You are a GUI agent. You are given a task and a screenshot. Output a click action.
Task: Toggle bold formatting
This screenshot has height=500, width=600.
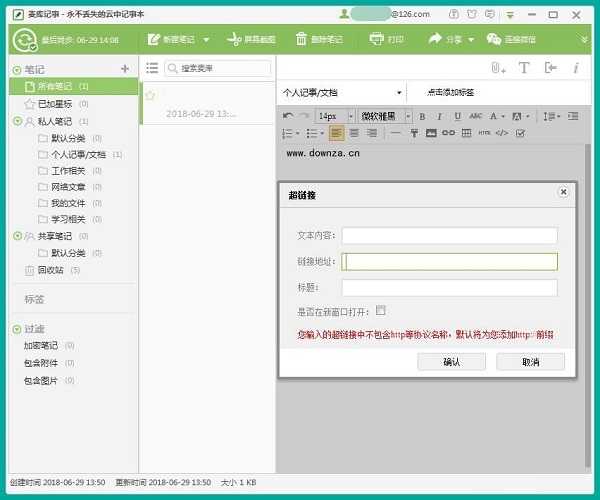point(423,116)
